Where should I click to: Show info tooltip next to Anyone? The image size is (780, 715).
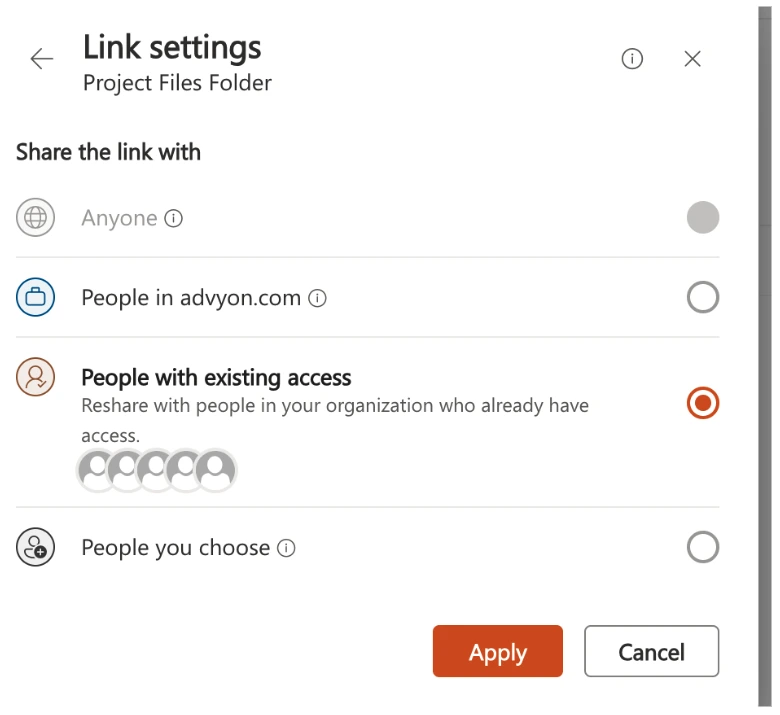(x=174, y=218)
